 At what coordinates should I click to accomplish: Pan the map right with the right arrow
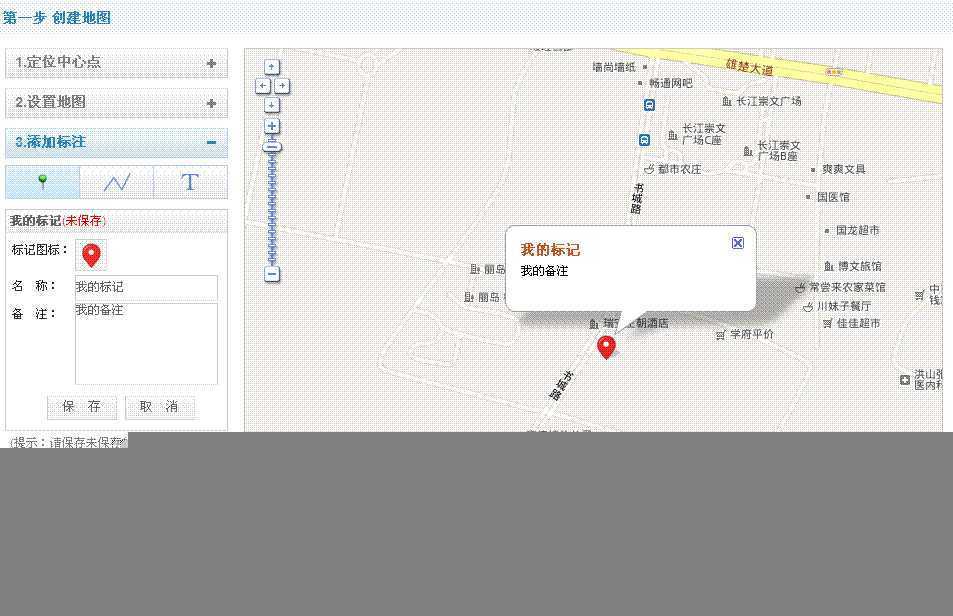coord(283,85)
